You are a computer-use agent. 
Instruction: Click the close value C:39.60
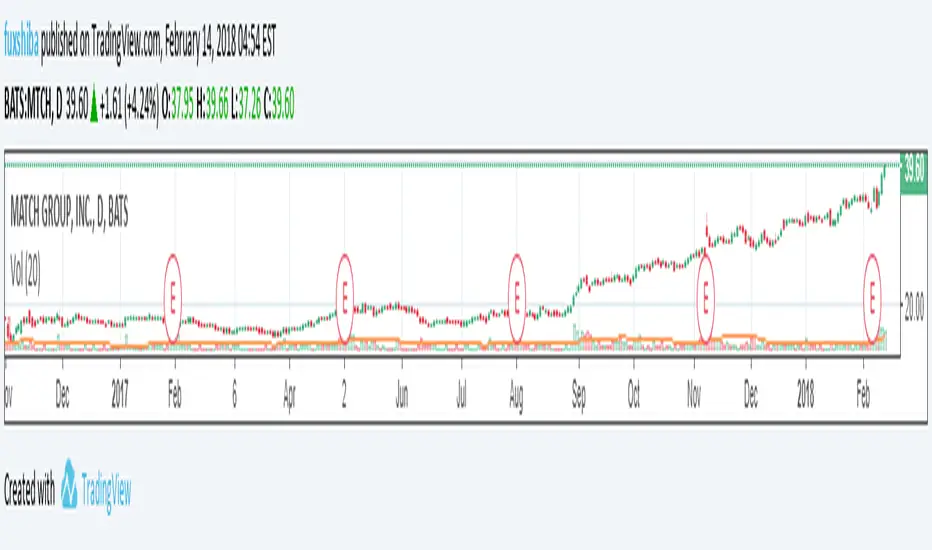pos(279,105)
